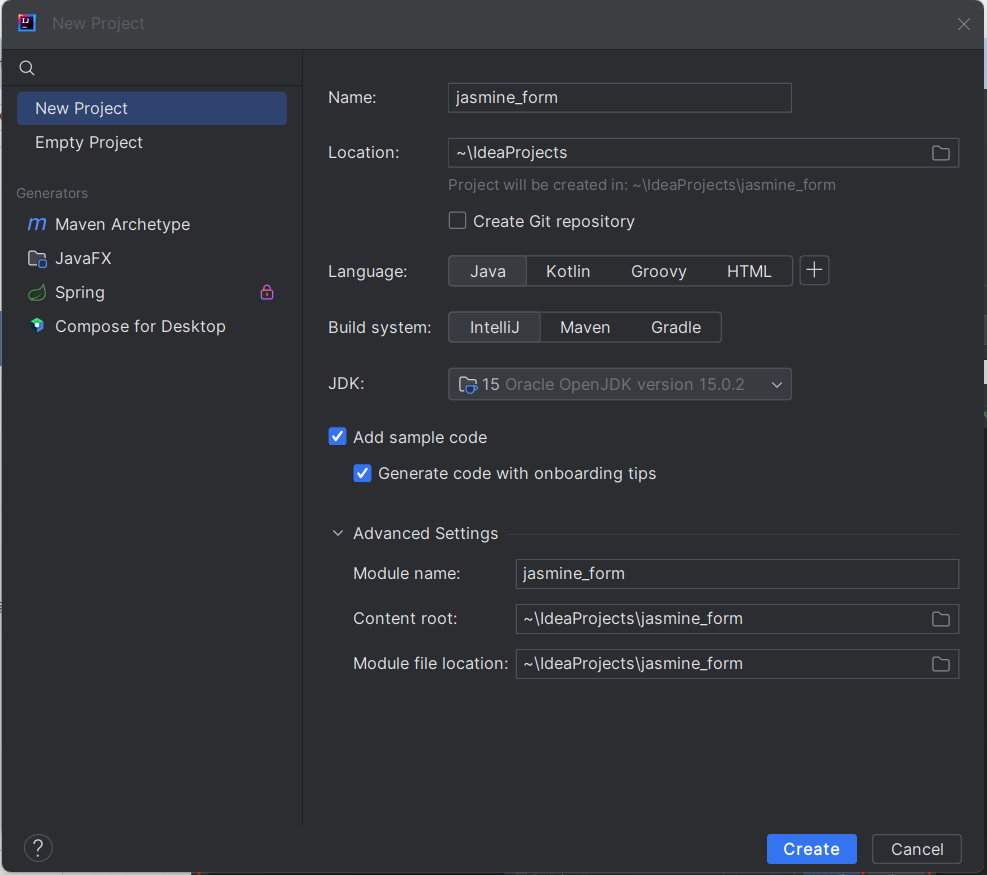This screenshot has height=875, width=987.
Task: Uncheck Add sample code
Action: [337, 436]
